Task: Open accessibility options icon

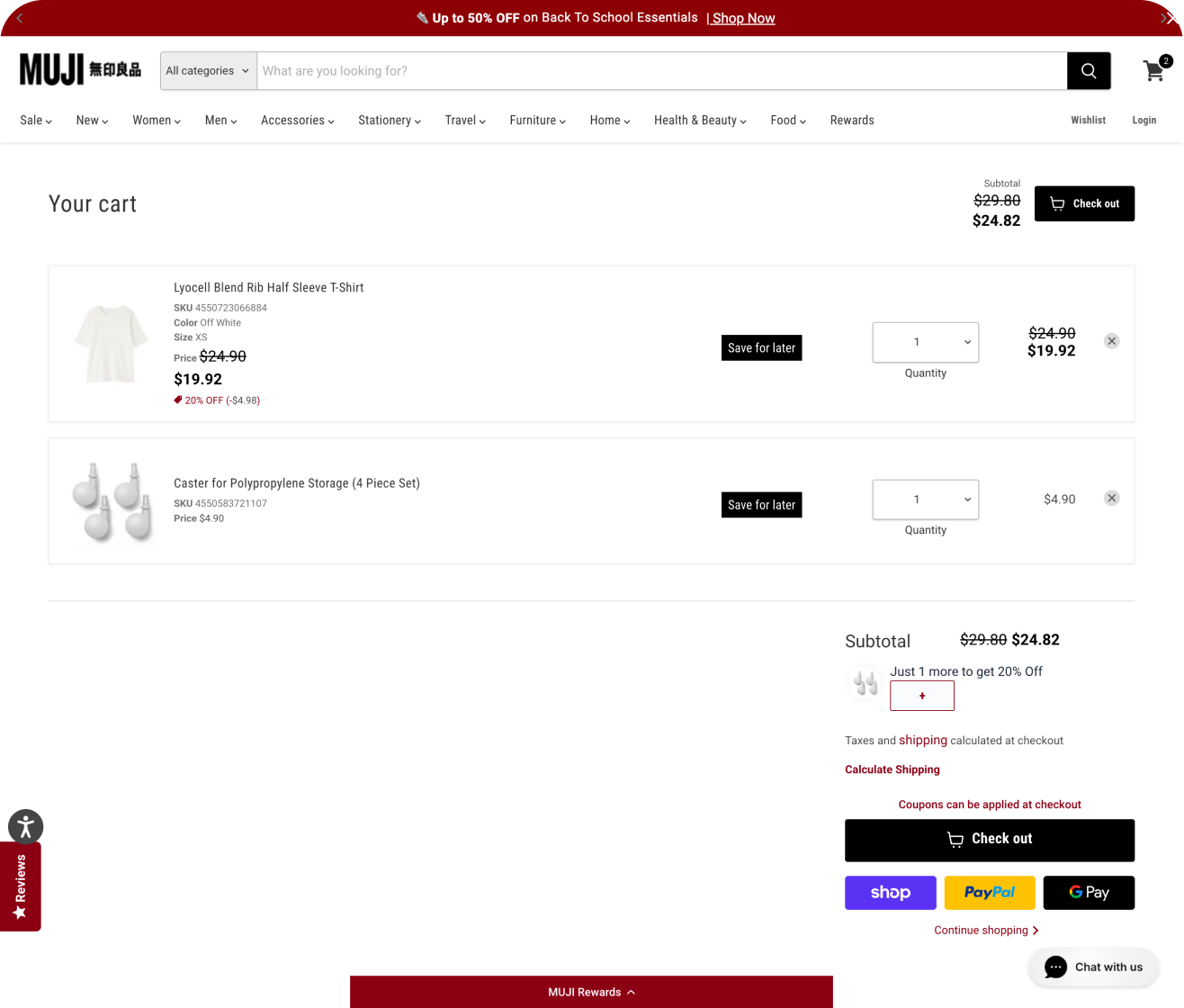Action: pyautogui.click(x=25, y=826)
